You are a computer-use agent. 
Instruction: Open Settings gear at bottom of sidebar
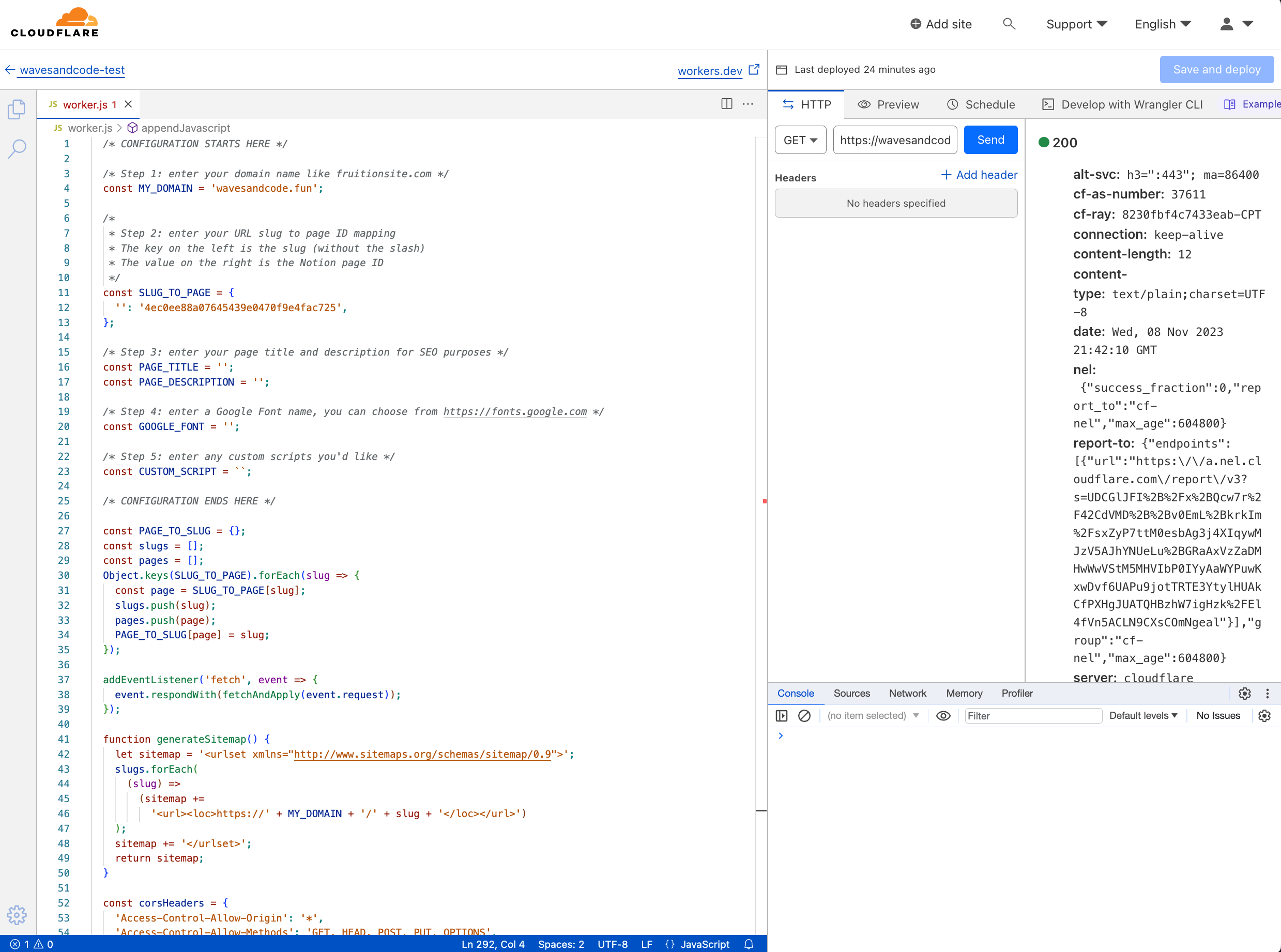17,915
